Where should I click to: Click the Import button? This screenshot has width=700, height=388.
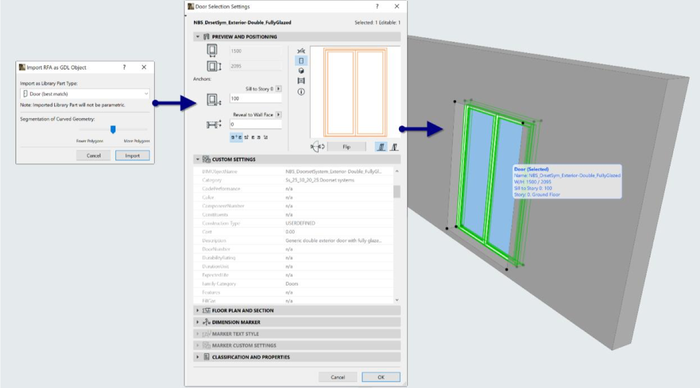[132, 155]
